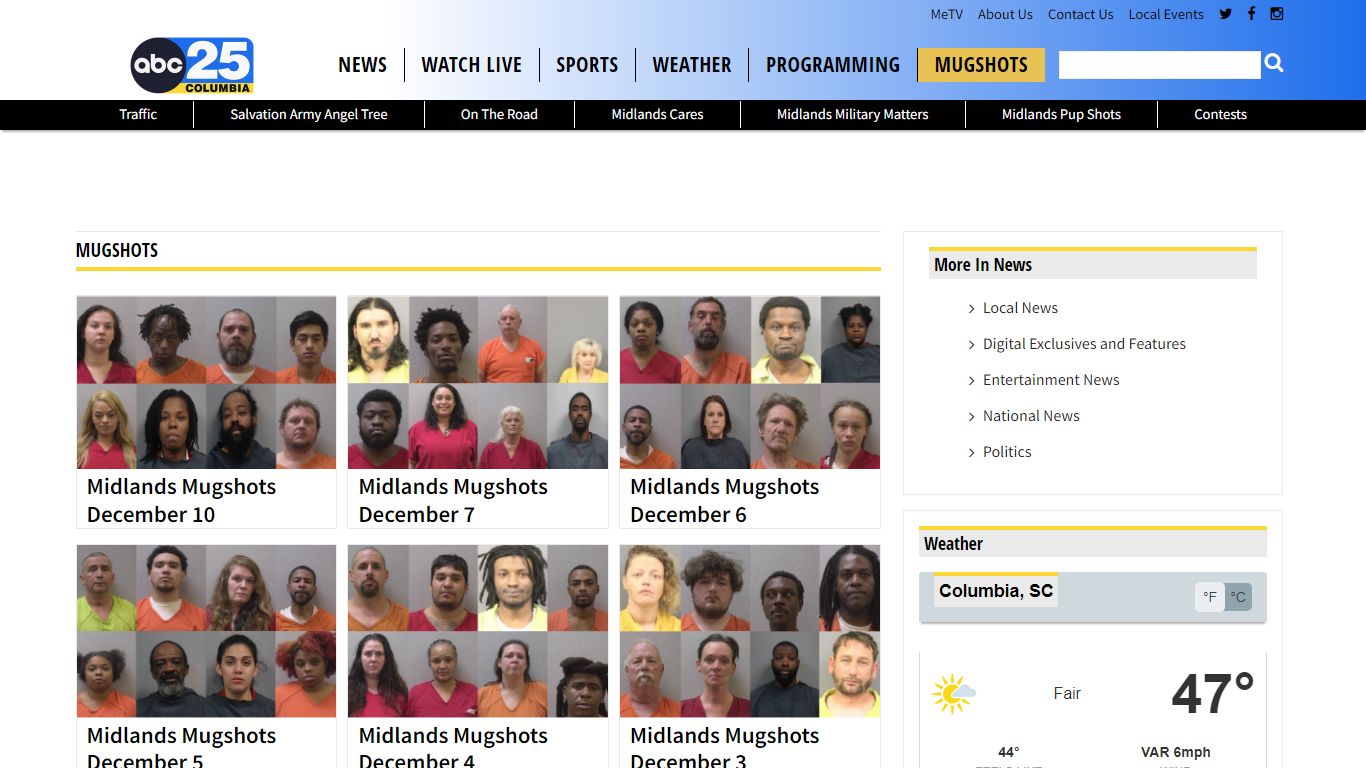Go to home via ABC 25 Columbia logo
The image size is (1366, 768).
(192, 65)
